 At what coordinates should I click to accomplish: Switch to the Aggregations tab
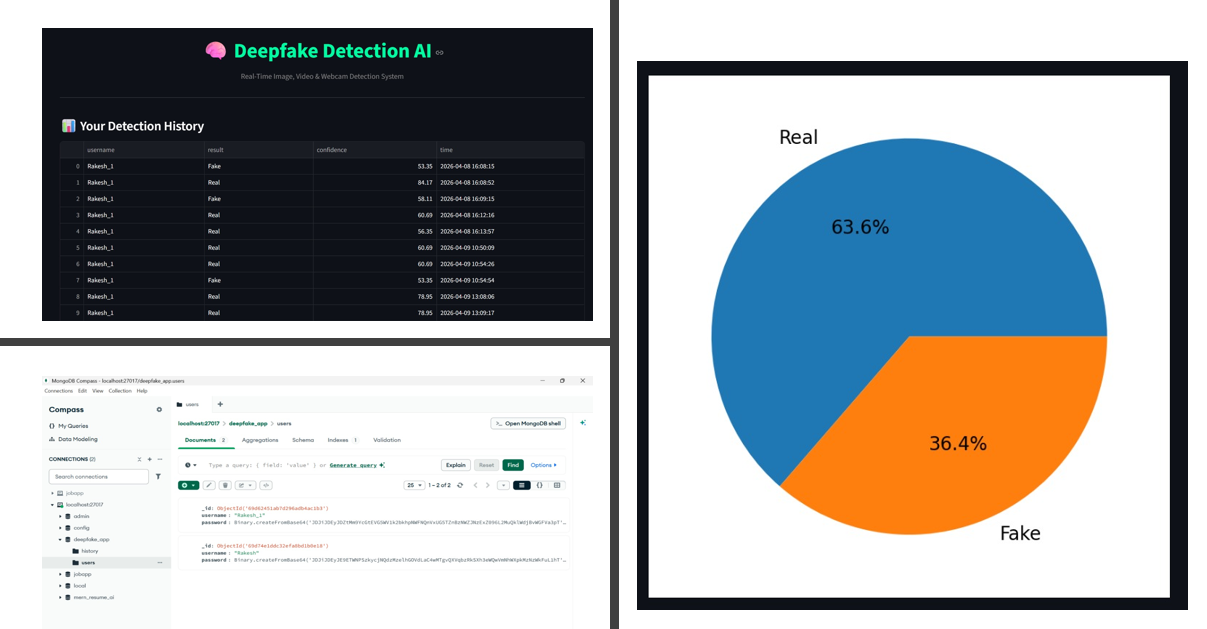(260, 440)
